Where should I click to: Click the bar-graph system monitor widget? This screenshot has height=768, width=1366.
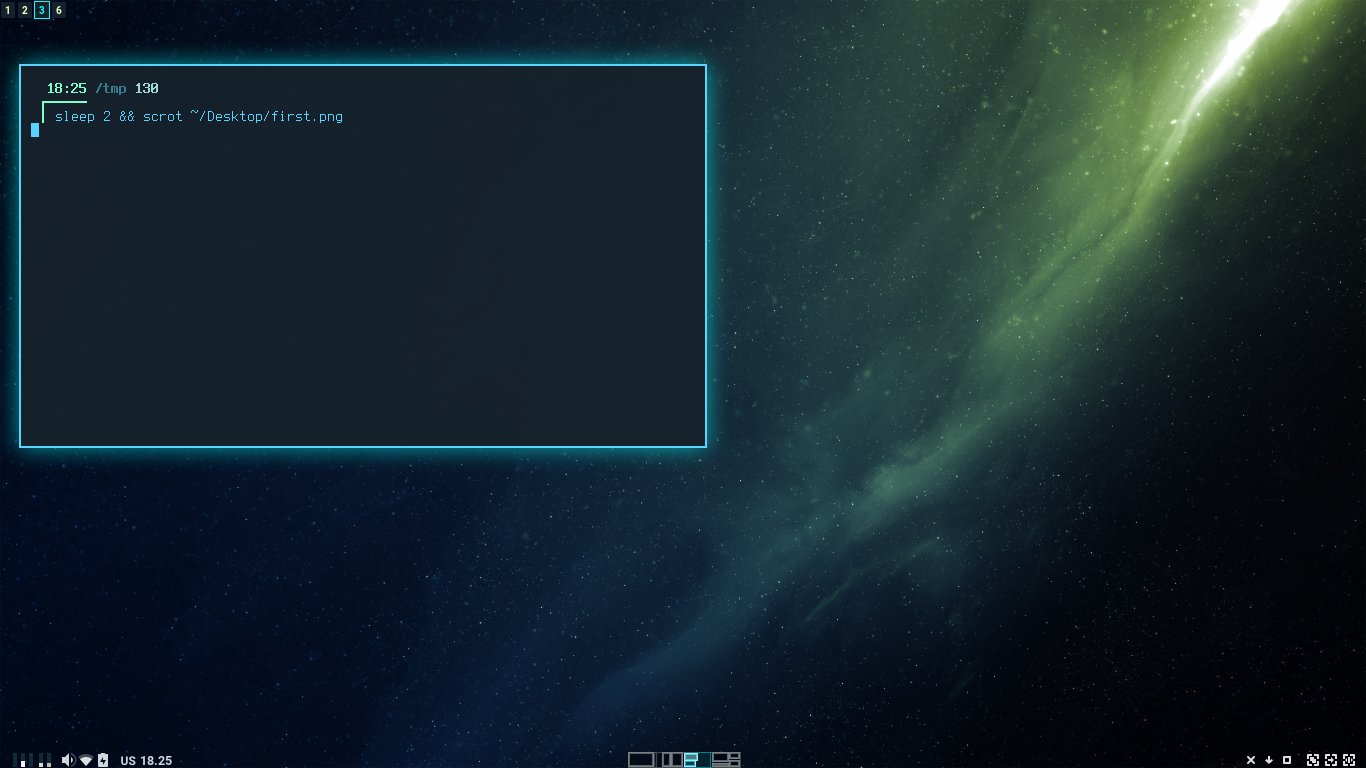pos(32,760)
